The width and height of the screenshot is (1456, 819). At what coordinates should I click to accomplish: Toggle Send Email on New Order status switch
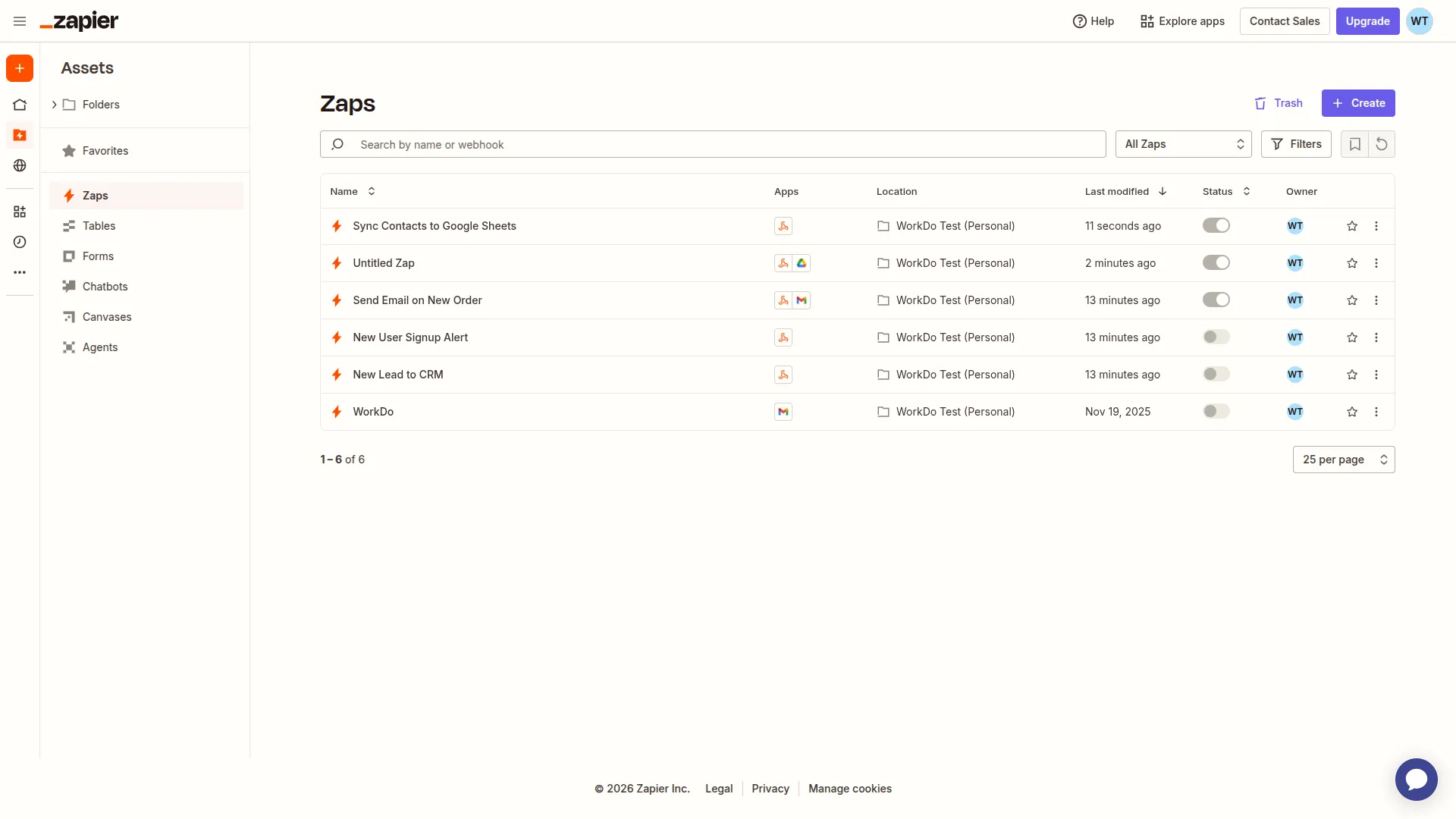pyautogui.click(x=1216, y=300)
